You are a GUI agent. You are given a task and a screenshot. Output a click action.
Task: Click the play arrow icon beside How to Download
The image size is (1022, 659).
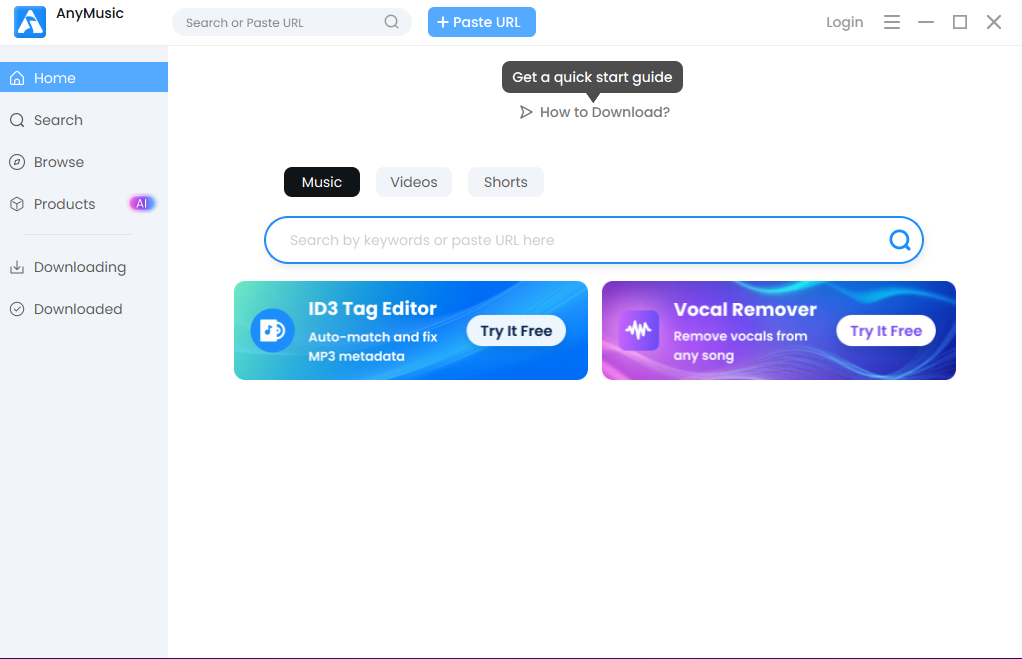tap(526, 112)
